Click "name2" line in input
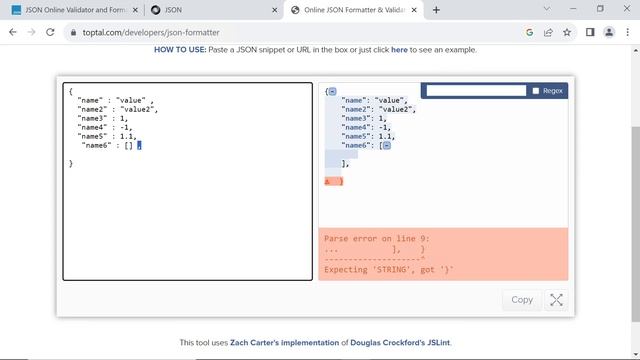 pyautogui.click(x=118, y=109)
